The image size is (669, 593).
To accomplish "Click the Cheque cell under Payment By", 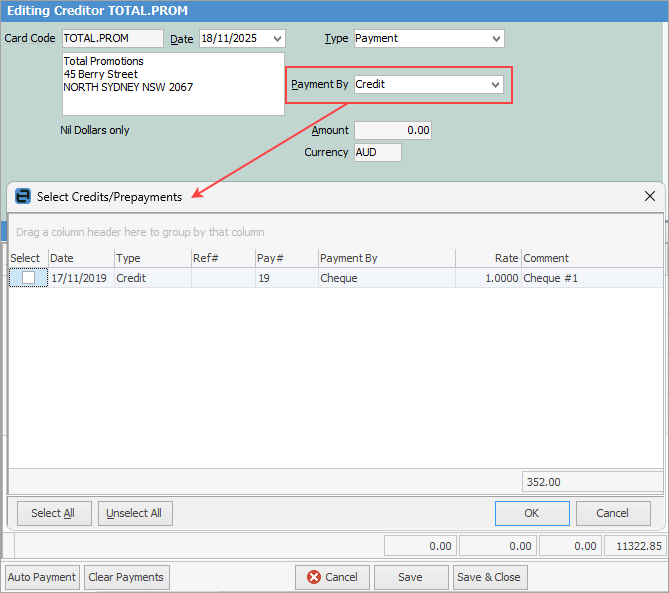I will tap(387, 278).
